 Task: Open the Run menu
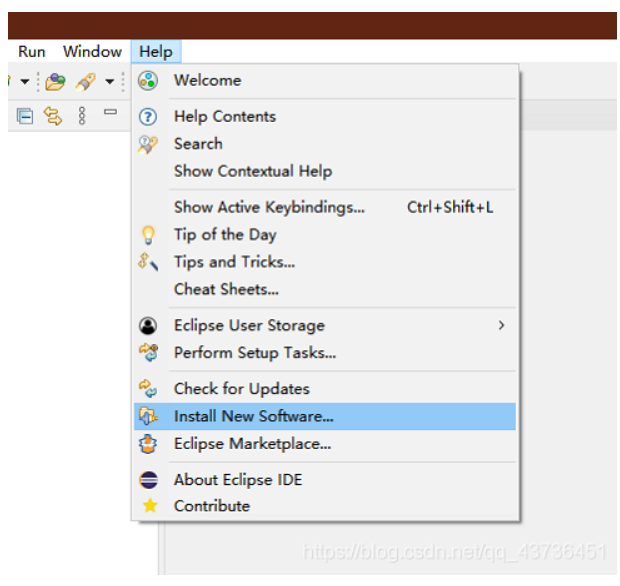pos(32,52)
